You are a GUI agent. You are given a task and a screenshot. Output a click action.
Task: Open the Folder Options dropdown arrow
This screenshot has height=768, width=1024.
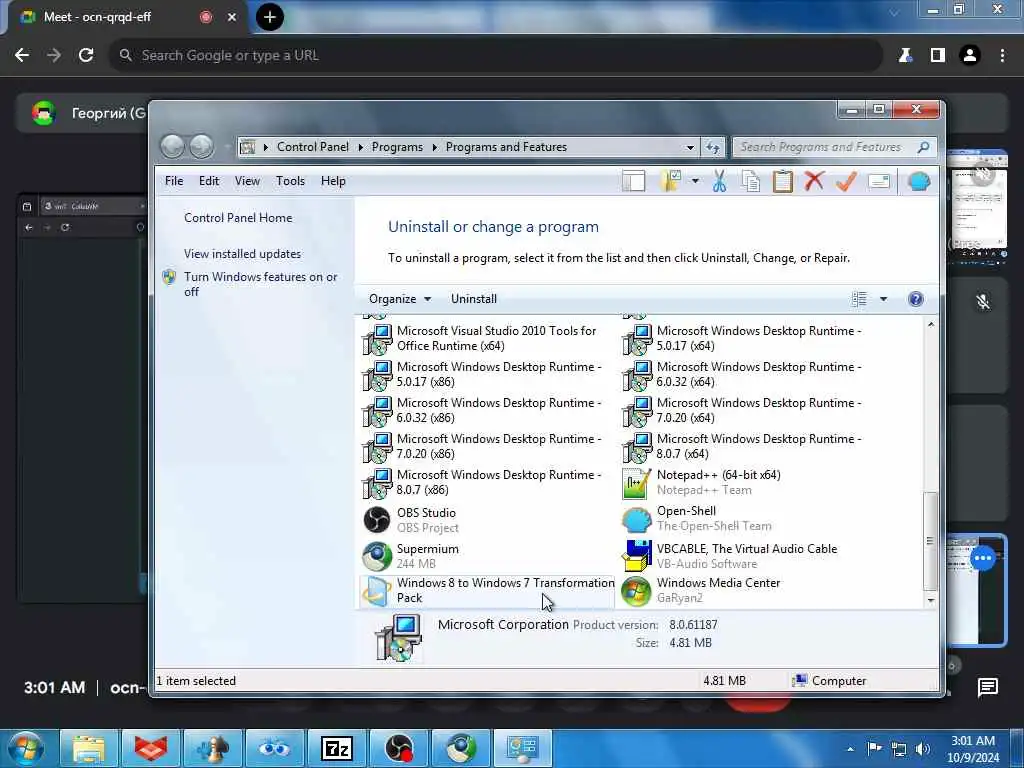click(695, 181)
